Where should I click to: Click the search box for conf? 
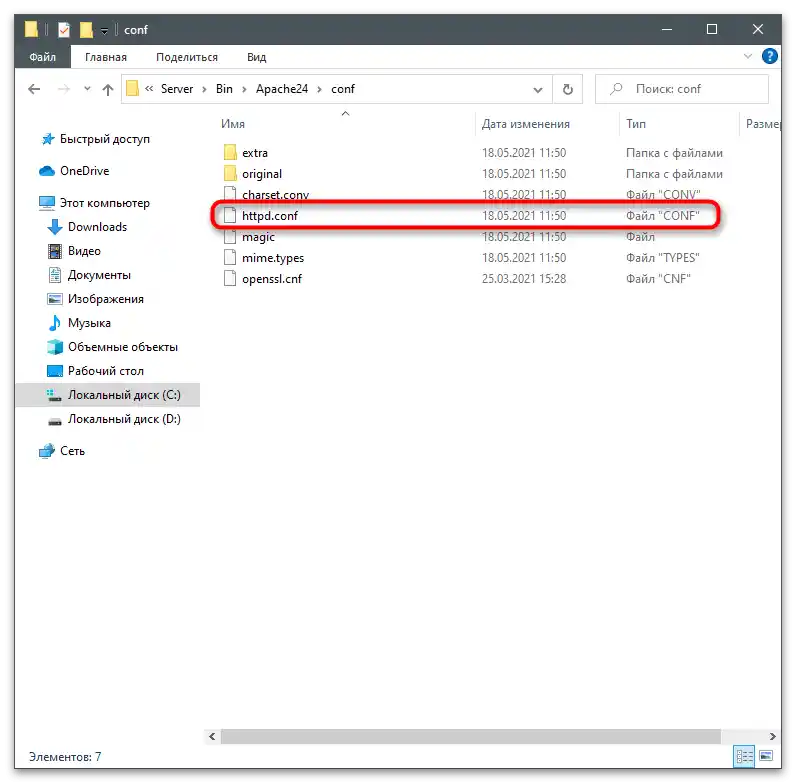[x=682, y=89]
